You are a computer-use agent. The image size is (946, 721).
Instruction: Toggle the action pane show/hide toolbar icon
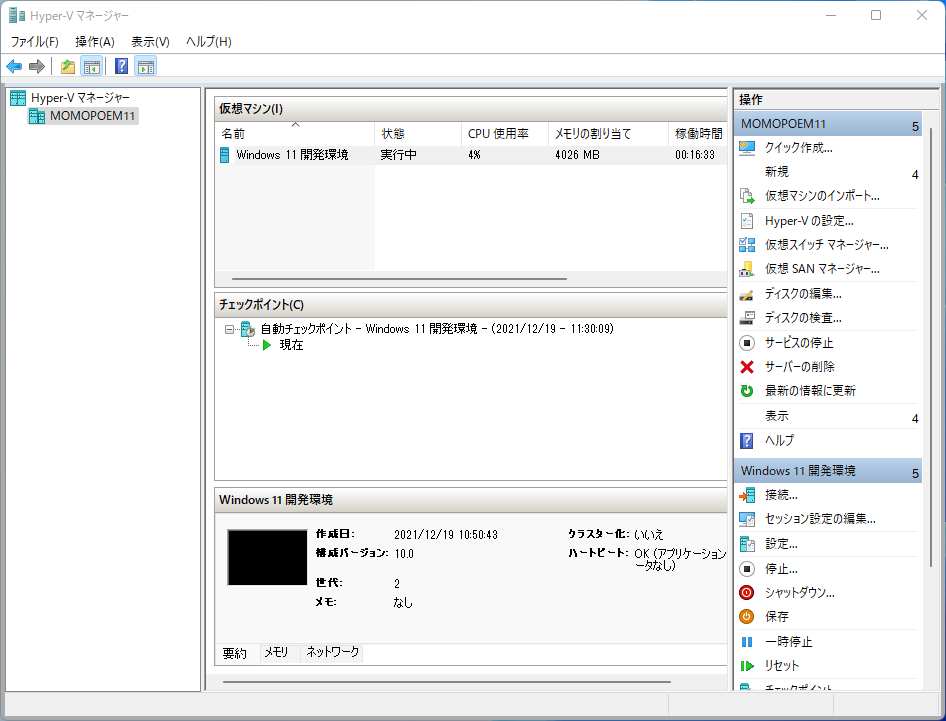tap(146, 66)
